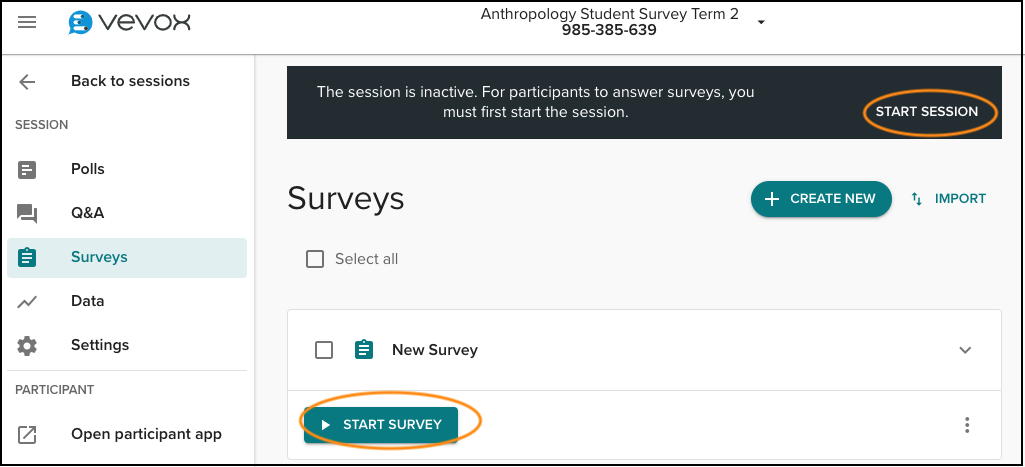Expand the session name dropdown arrow
The width and height of the screenshot is (1025, 467).
pyautogui.click(x=761, y=22)
